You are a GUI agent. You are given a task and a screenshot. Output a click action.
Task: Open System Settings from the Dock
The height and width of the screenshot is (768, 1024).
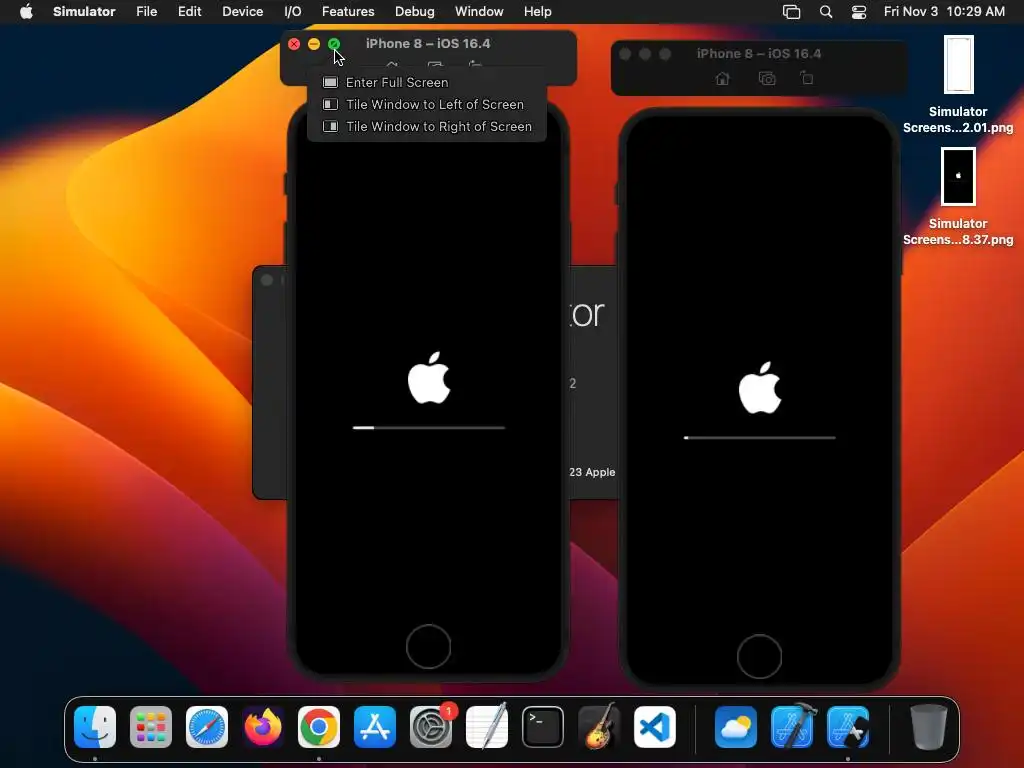click(x=431, y=727)
